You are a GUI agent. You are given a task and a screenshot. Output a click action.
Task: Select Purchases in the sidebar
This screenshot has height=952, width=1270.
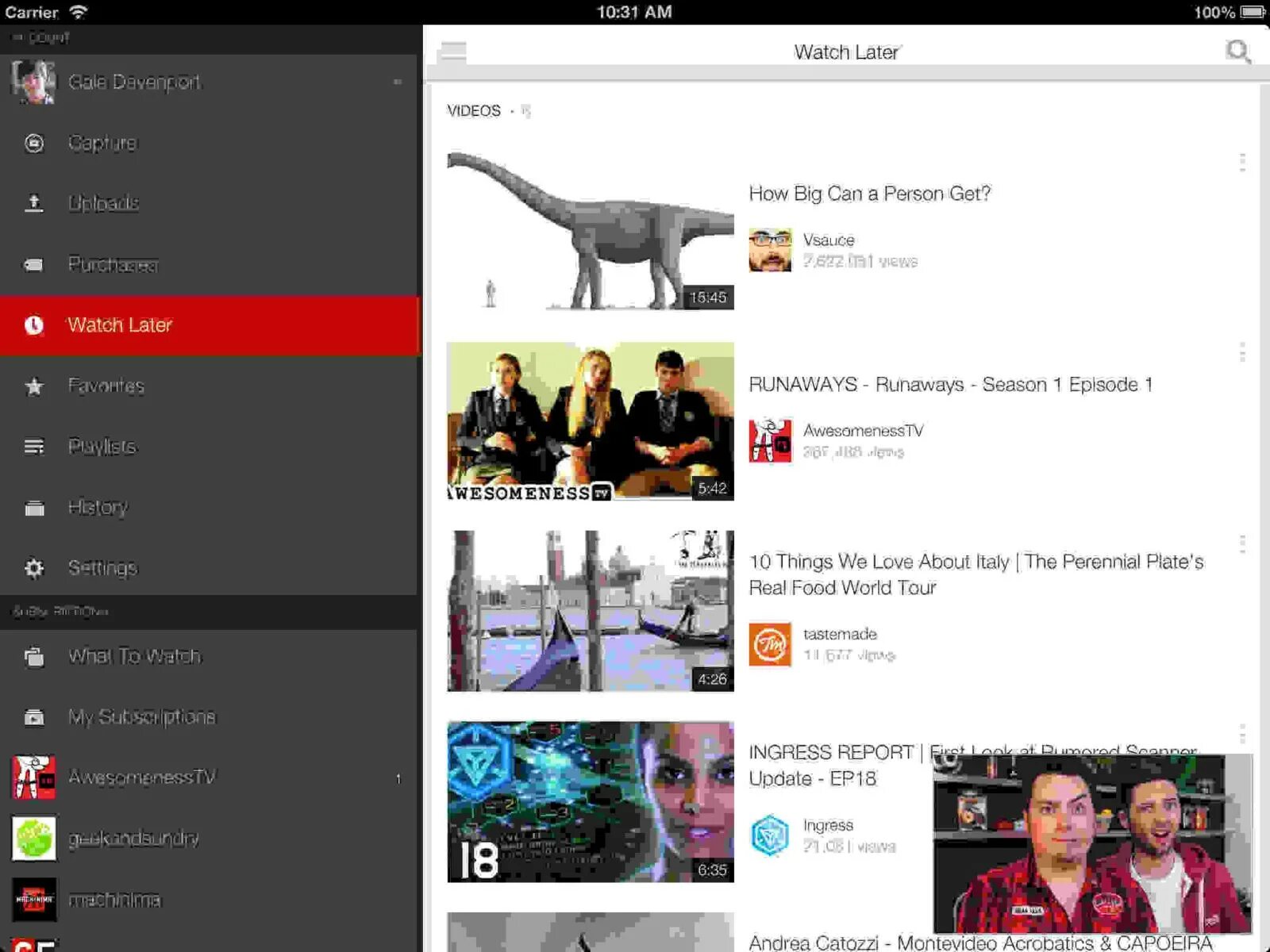(208, 264)
